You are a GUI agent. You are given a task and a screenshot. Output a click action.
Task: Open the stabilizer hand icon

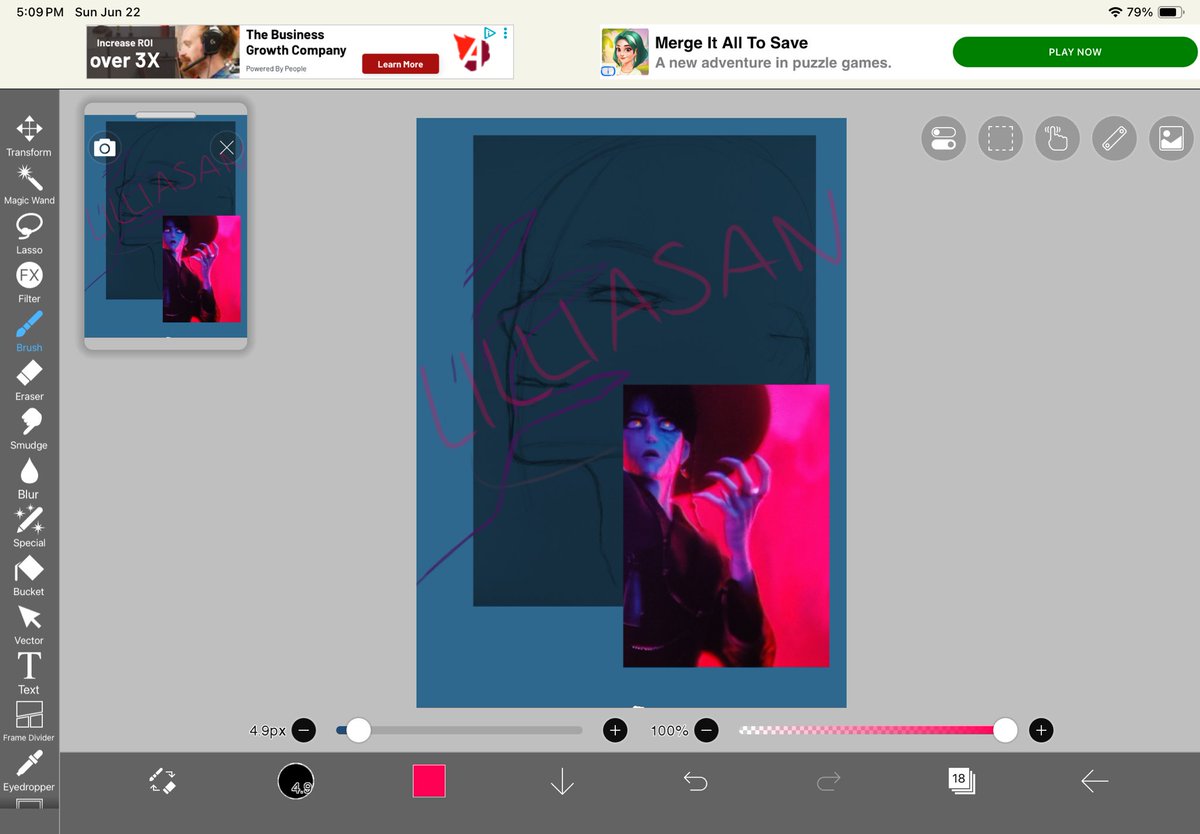[1057, 139]
